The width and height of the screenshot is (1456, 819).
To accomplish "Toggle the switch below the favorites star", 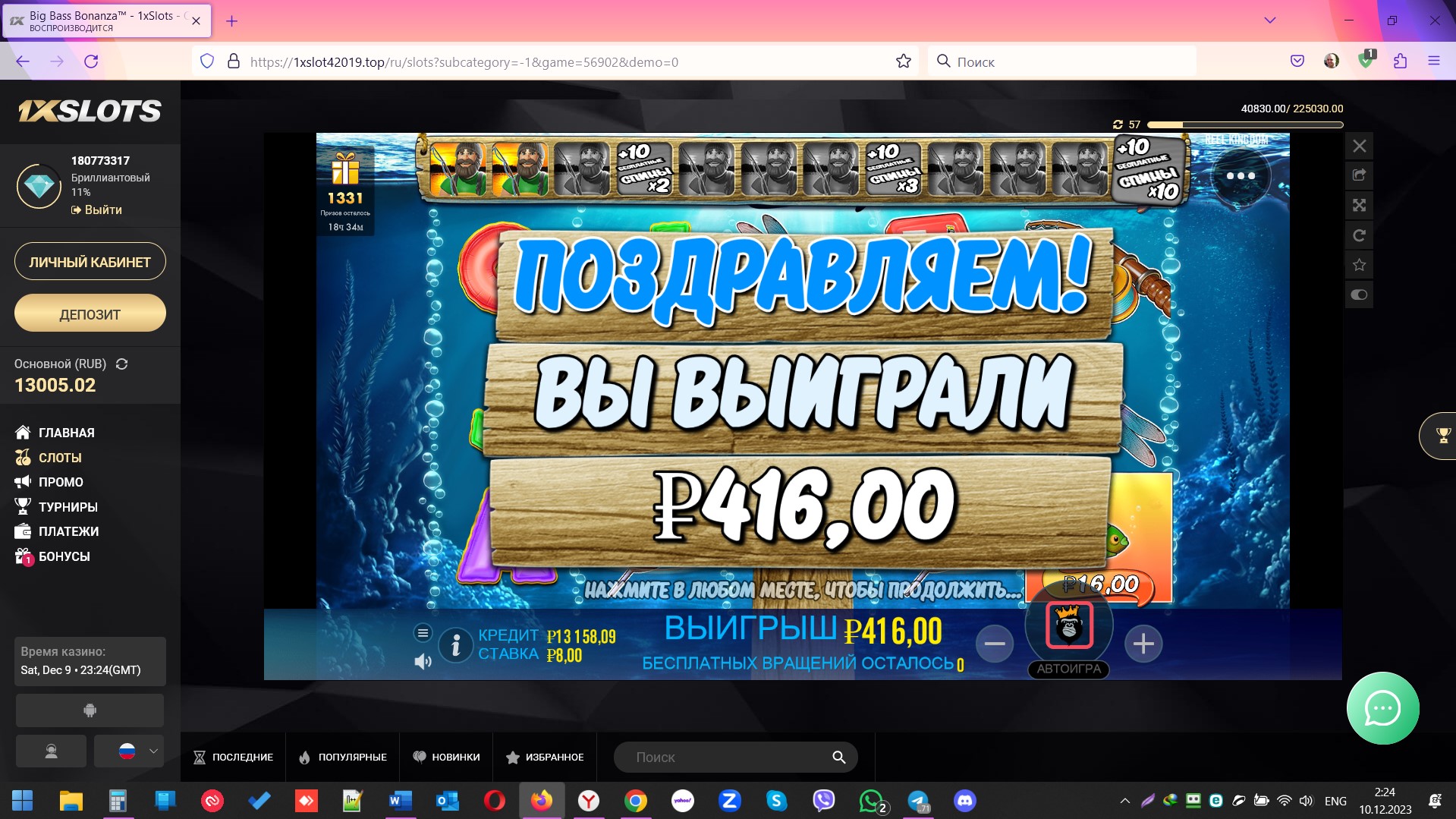I will pos(1359,295).
